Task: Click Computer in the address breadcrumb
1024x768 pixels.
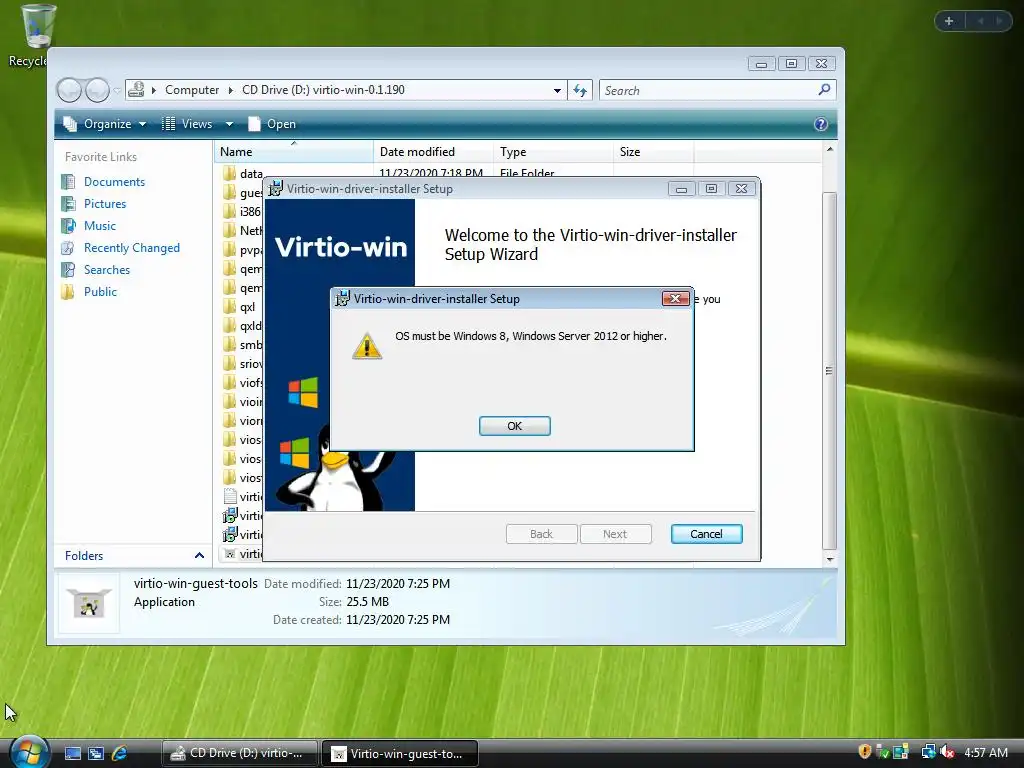Action: point(191,90)
